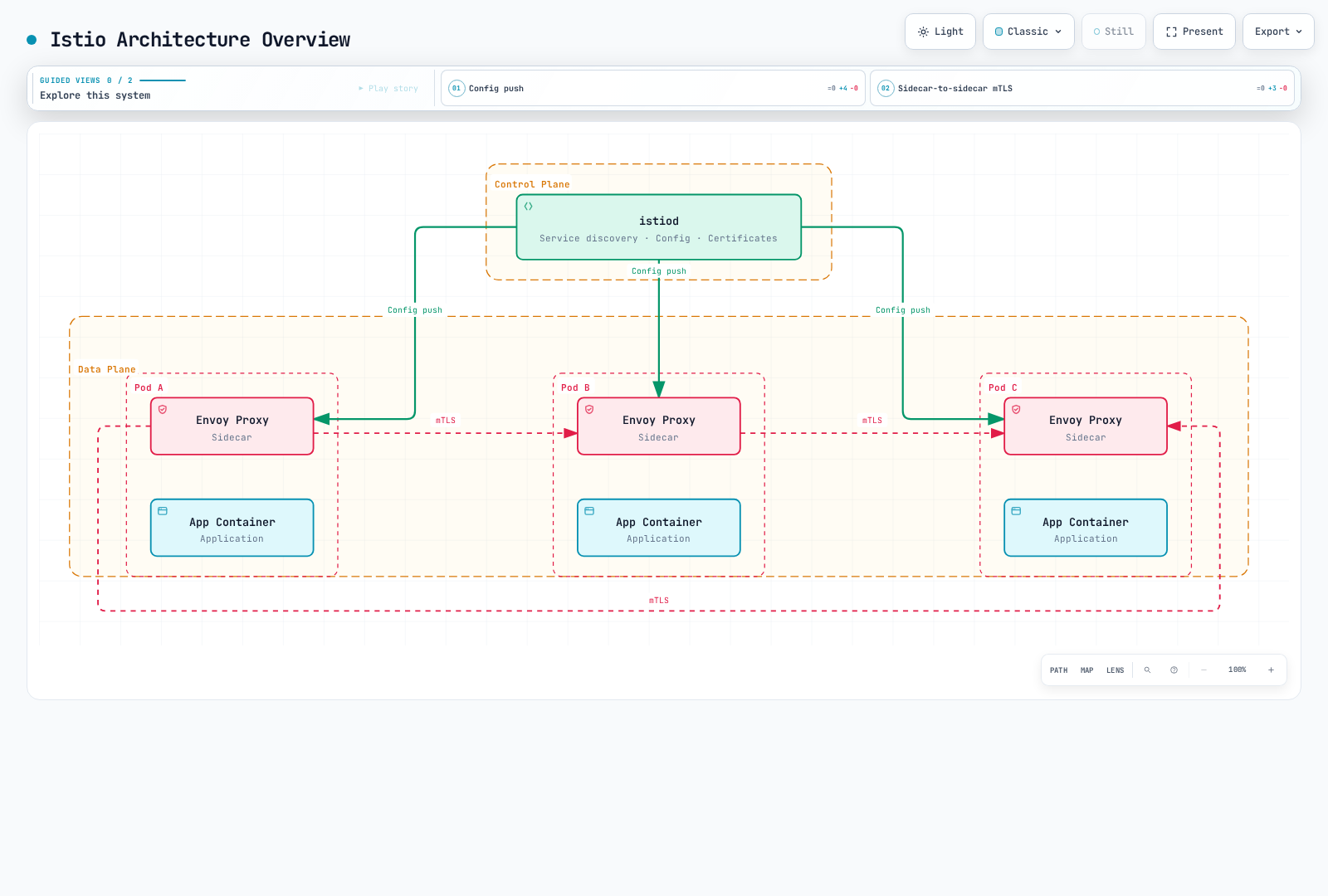Start the Play story button

(x=388, y=88)
